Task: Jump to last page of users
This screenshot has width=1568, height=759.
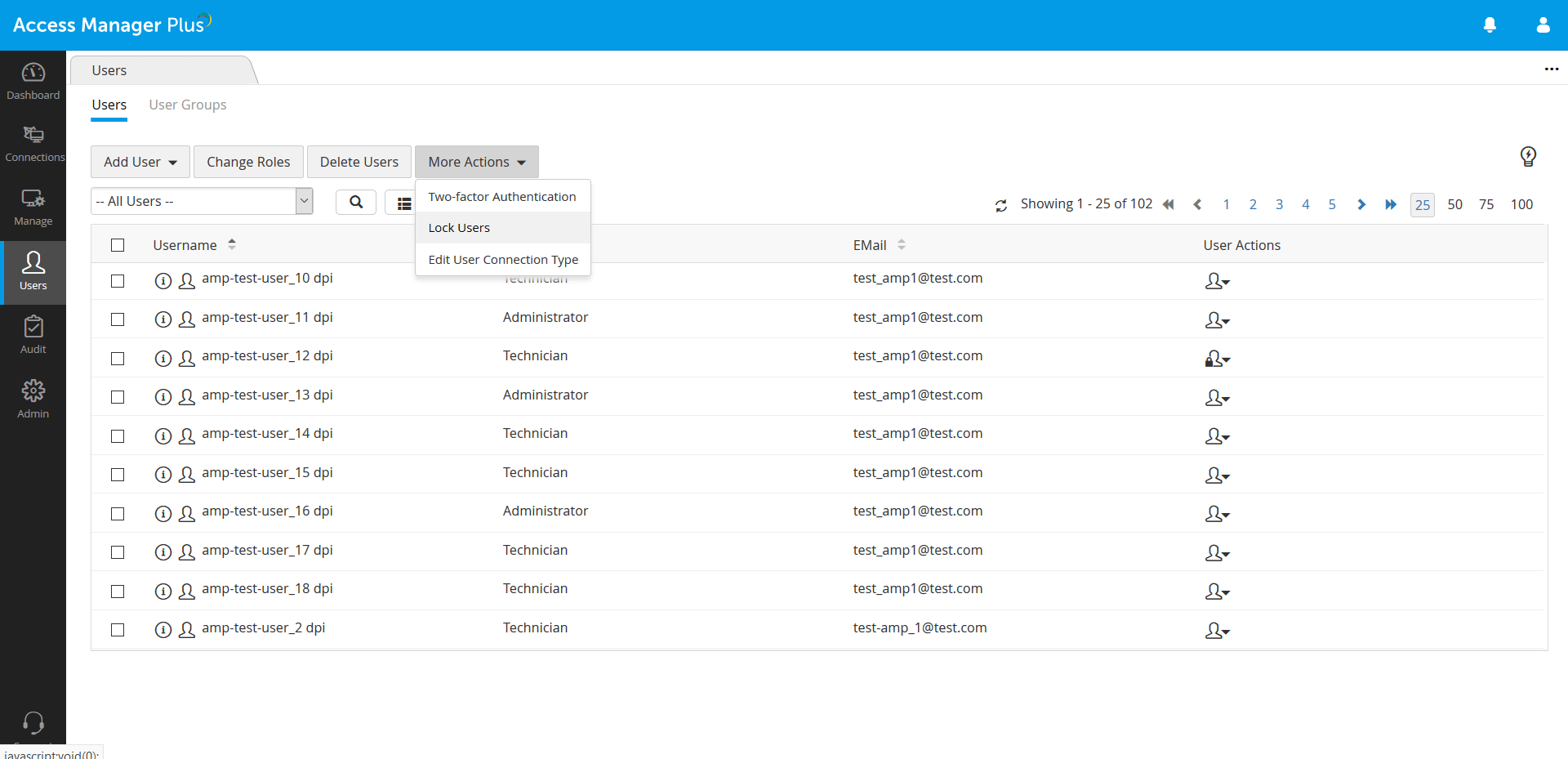Action: 1391,204
